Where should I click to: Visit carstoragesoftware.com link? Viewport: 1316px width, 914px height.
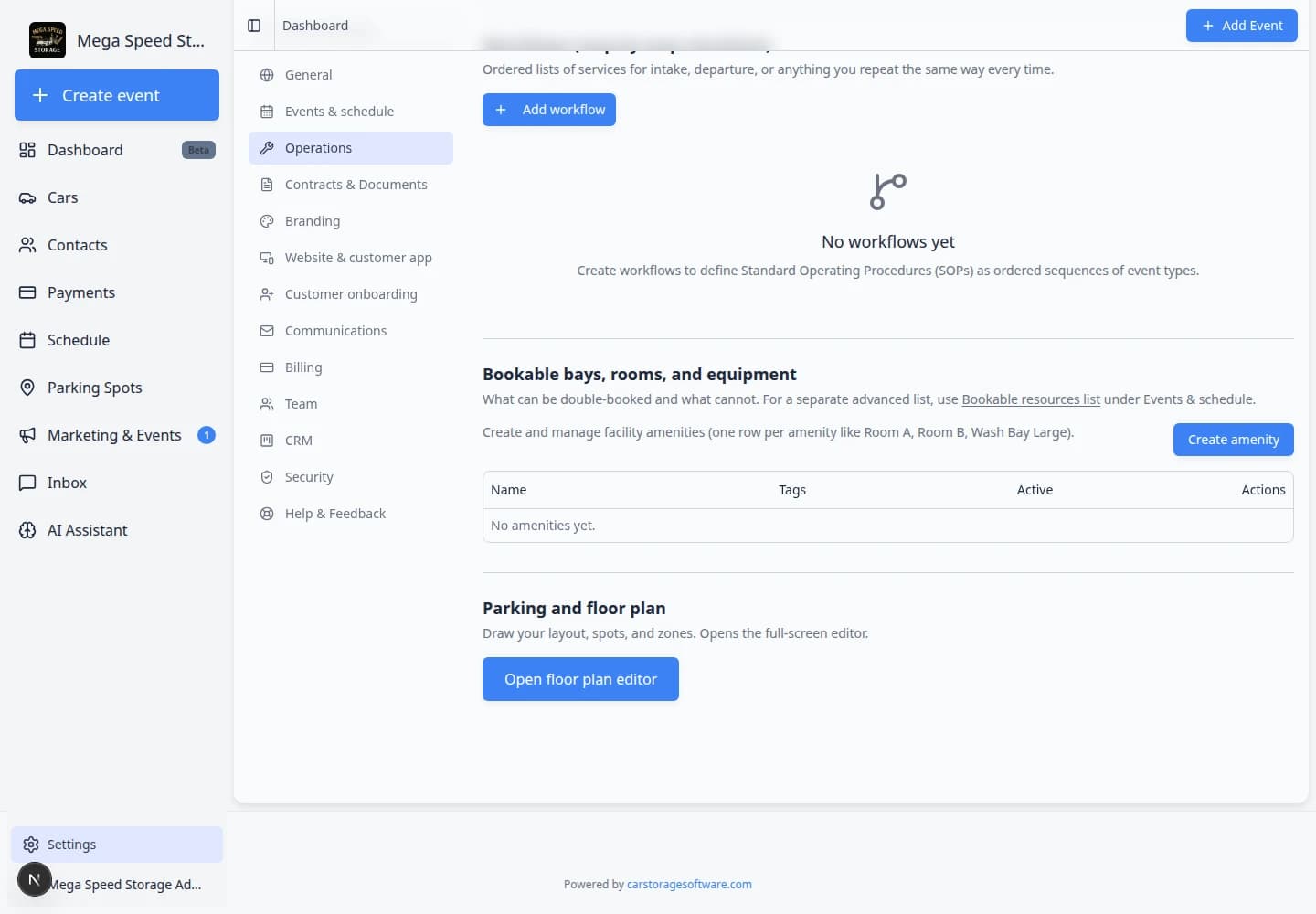(689, 885)
